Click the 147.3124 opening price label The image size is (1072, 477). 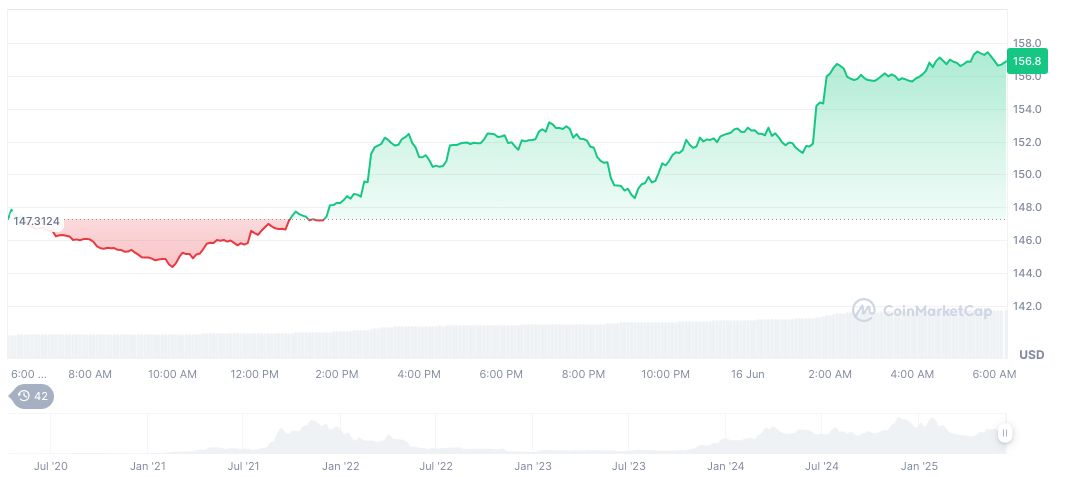pos(36,220)
